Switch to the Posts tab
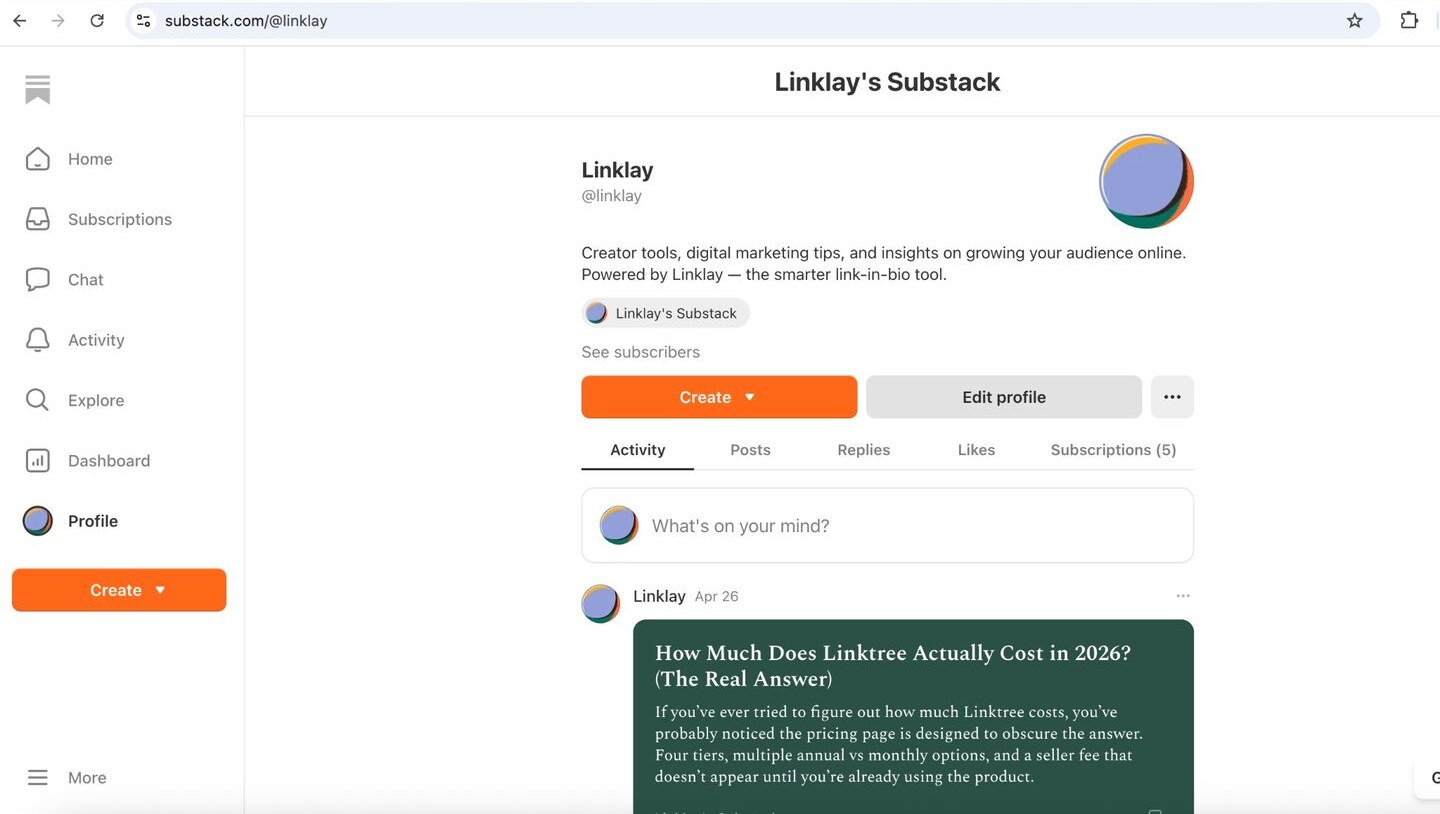The image size is (1440, 814). 750,450
